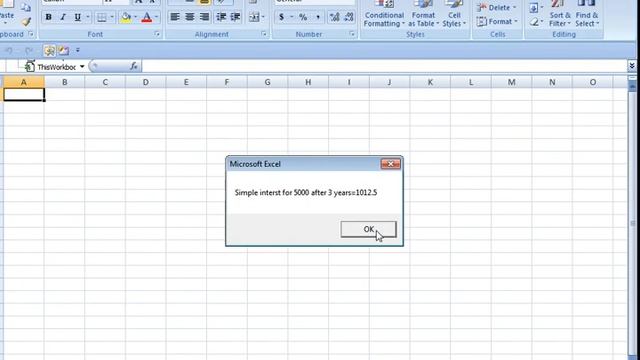Screen dimensions: 640x360
Task: Click second custom icon in quick toolbar
Action: click(x=64, y=51)
